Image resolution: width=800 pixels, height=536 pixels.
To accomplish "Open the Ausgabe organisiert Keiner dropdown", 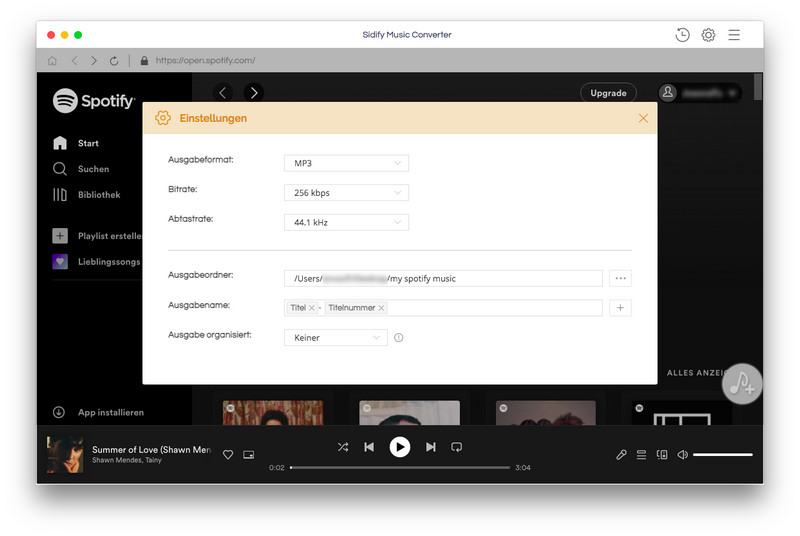I will tap(335, 338).
